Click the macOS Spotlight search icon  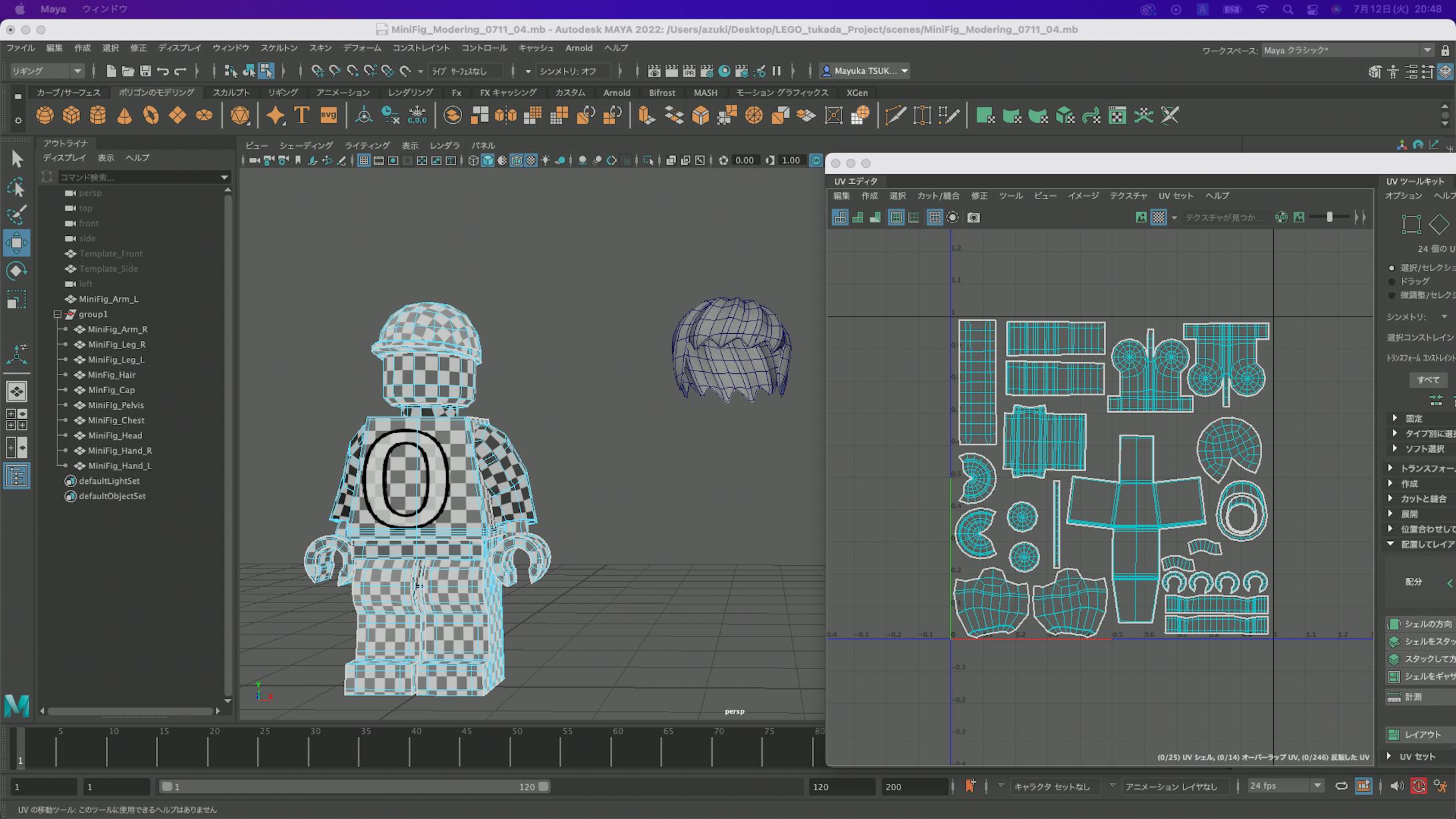tap(1287, 9)
